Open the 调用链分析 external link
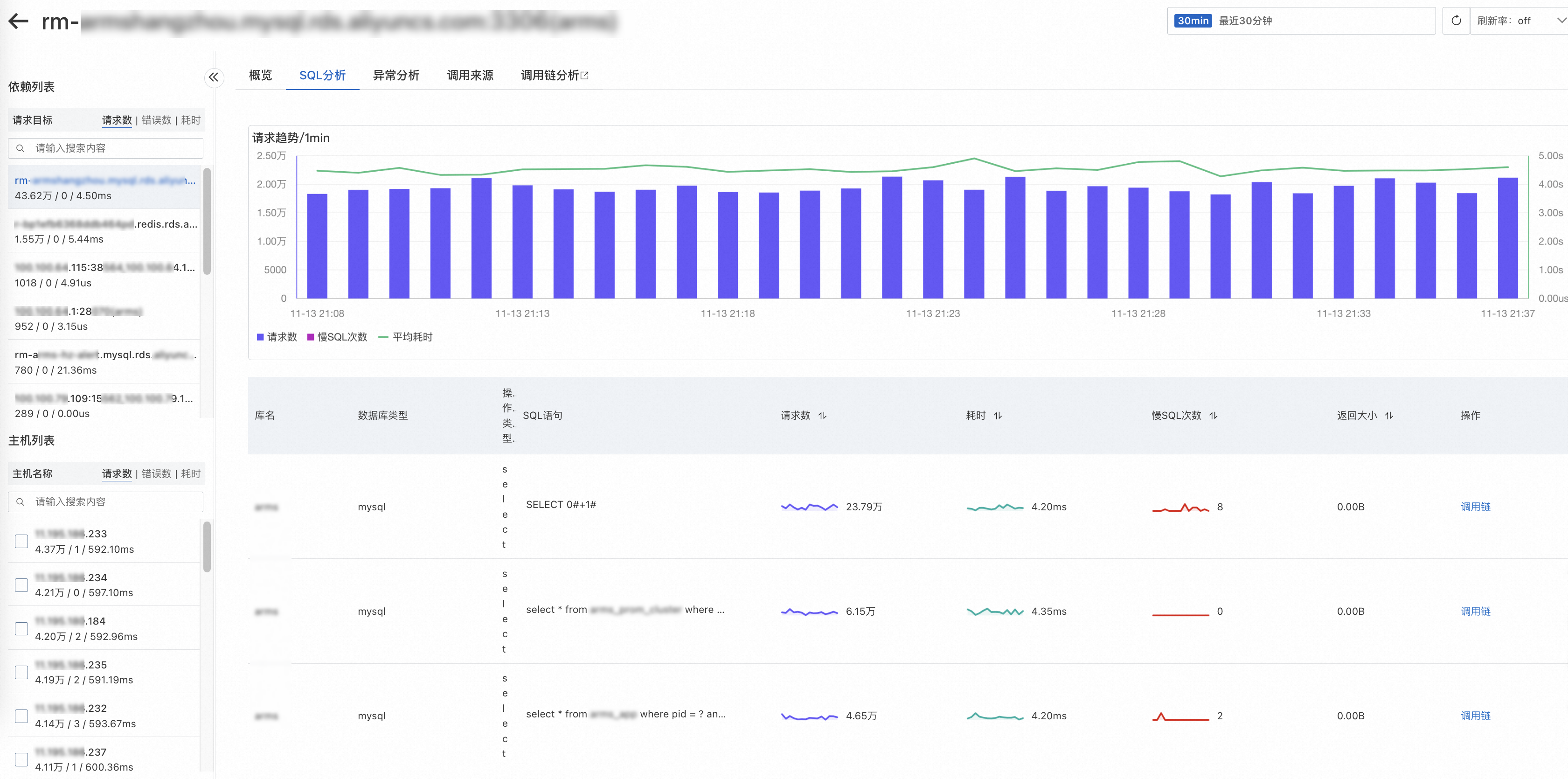1568x779 pixels. click(554, 76)
